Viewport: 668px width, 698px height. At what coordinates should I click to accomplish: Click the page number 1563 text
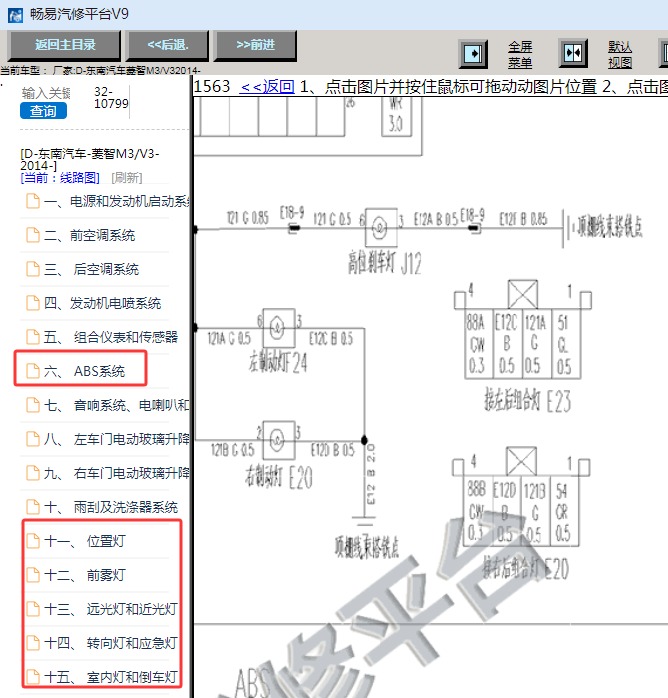[212, 86]
